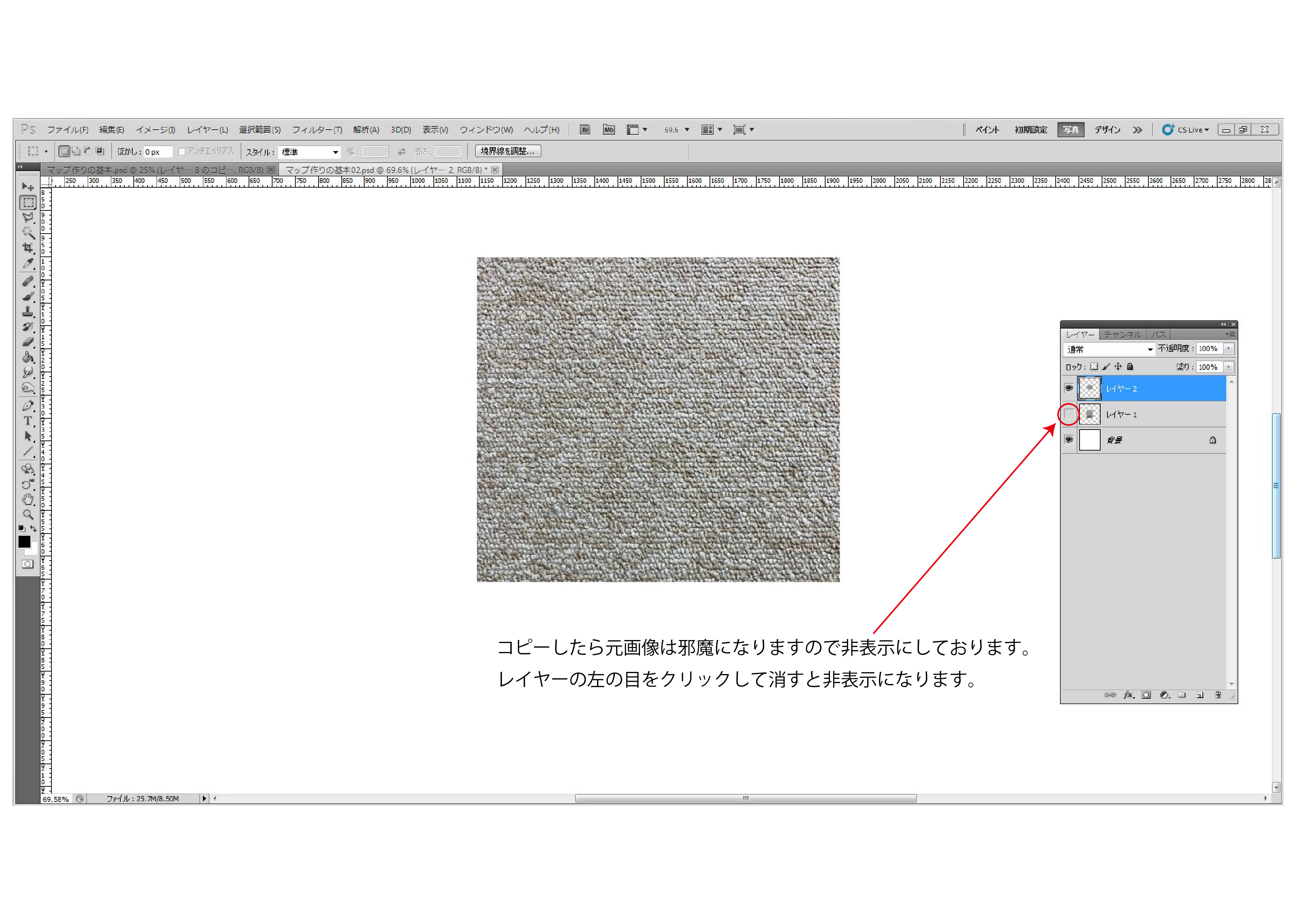The image size is (1297, 924).
Task: Click the black foreground color swatch
Action: (24, 542)
